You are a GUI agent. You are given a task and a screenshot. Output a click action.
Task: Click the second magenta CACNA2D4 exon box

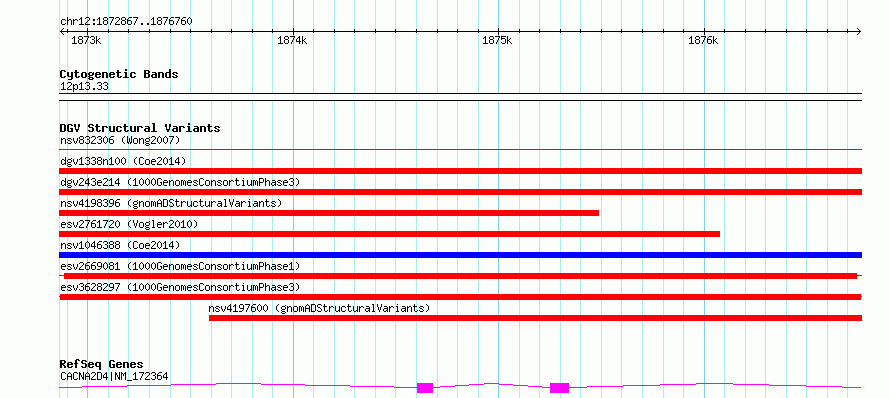[560, 388]
